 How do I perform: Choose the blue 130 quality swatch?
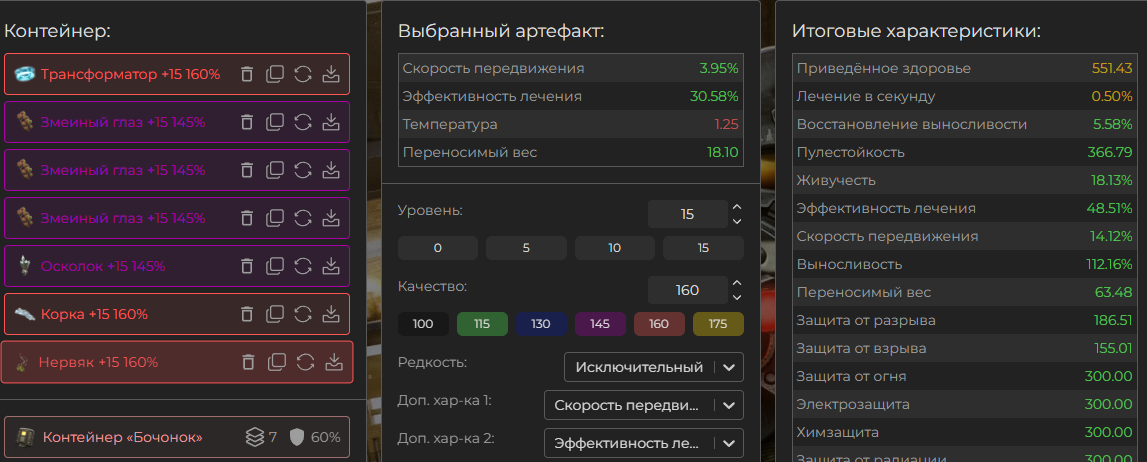[541, 324]
